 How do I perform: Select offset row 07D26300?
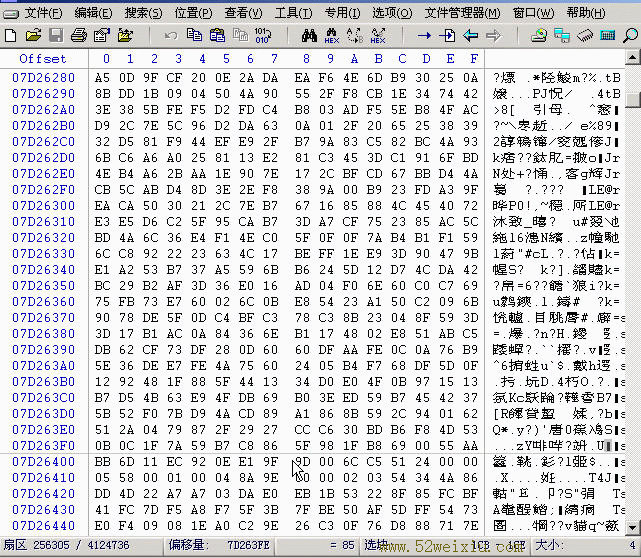pyautogui.click(x=44, y=206)
